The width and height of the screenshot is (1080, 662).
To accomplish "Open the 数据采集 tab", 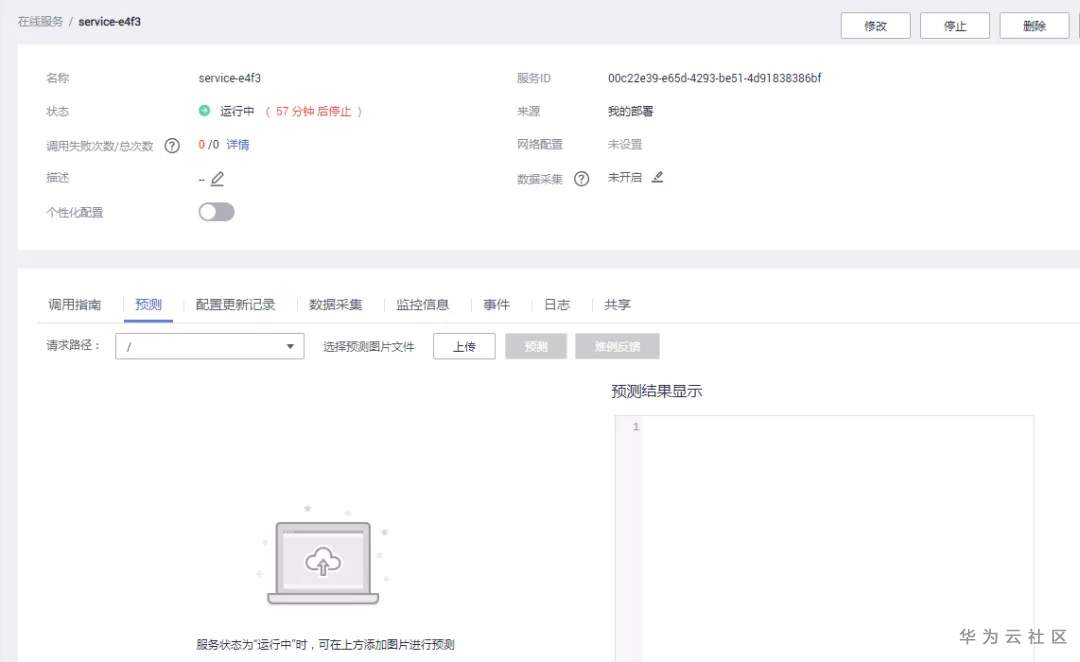I will pos(335,304).
